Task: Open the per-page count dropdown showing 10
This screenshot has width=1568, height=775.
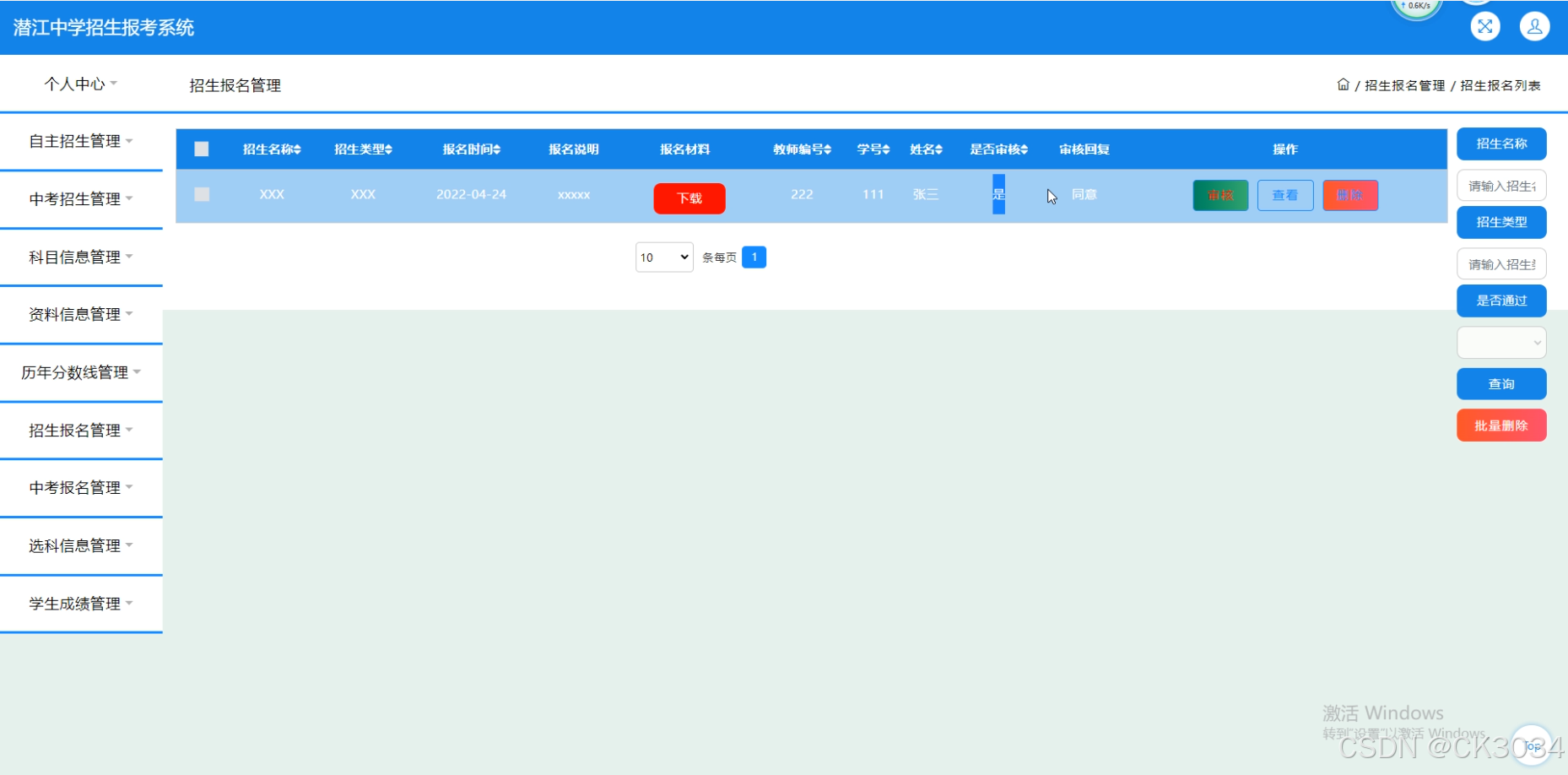Action: 663,257
